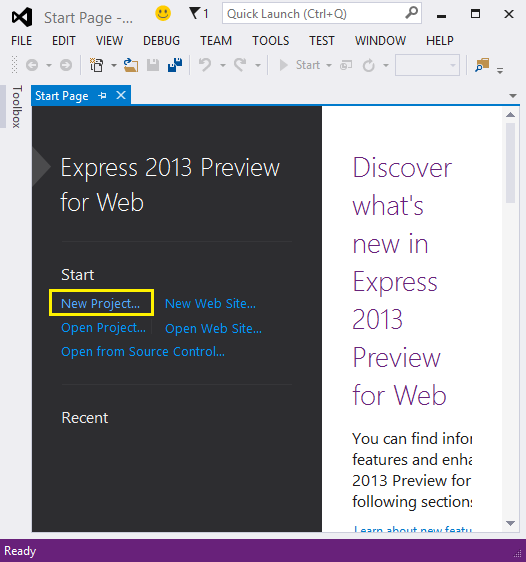Screen dimensions: 526x562
Task: Collapse the Start Page side arrow
Action: (x=41, y=167)
